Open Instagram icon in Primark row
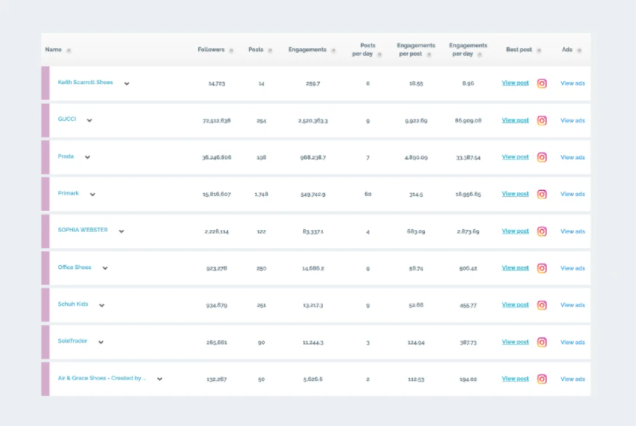Viewport: 636px width, 426px height. (542, 194)
